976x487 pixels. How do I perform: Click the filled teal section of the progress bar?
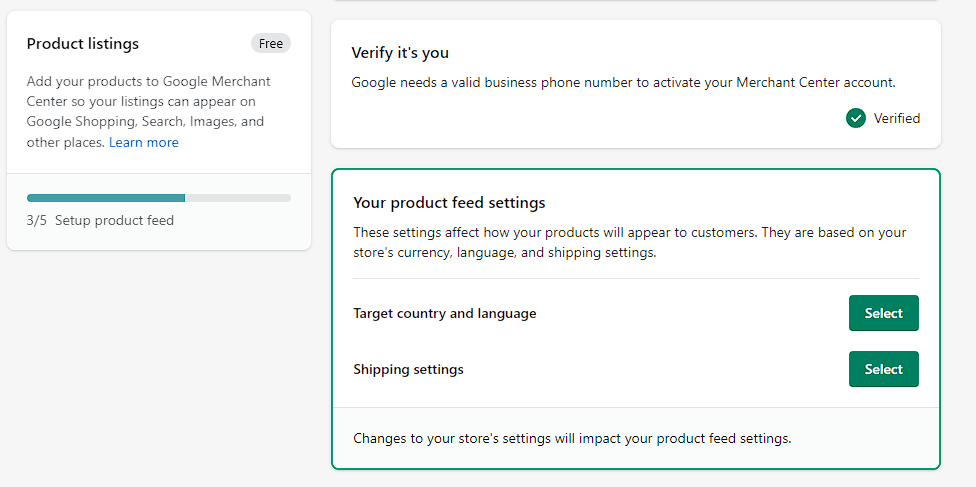point(106,198)
